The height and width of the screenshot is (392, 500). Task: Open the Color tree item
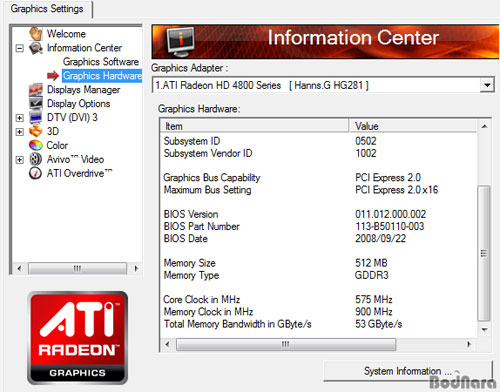(x=57, y=145)
